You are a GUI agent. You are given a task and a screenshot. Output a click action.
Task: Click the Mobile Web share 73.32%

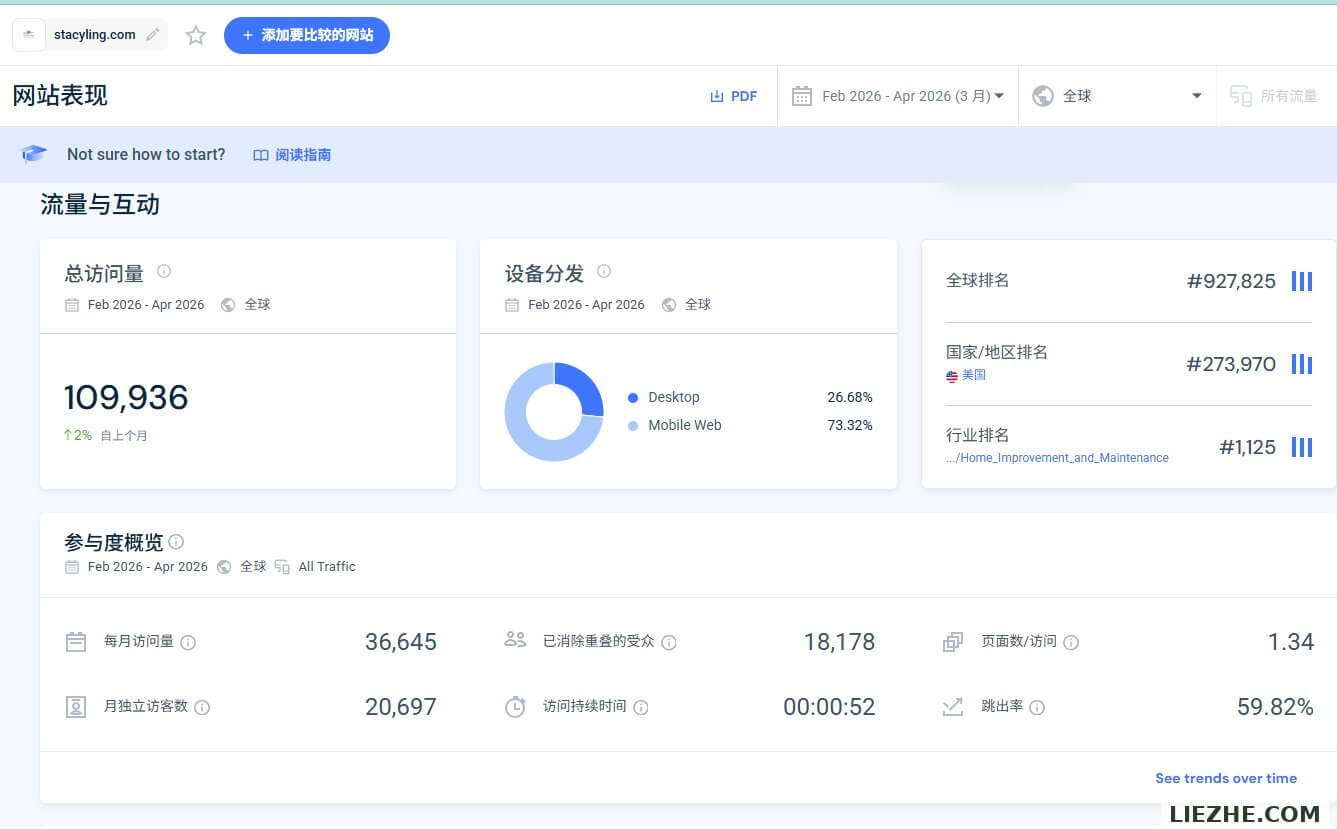click(x=850, y=426)
